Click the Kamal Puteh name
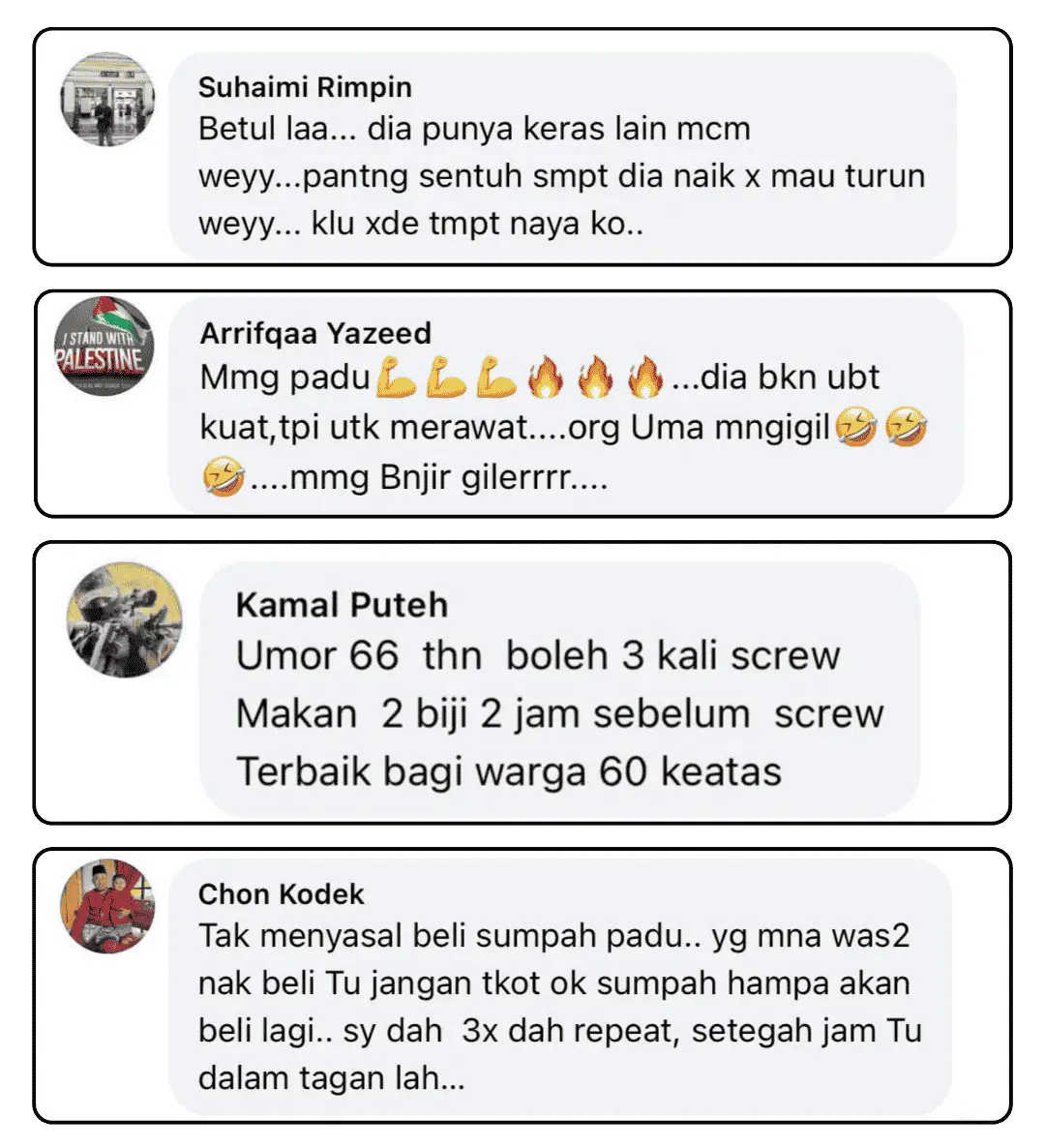1045x1148 pixels. click(x=342, y=606)
